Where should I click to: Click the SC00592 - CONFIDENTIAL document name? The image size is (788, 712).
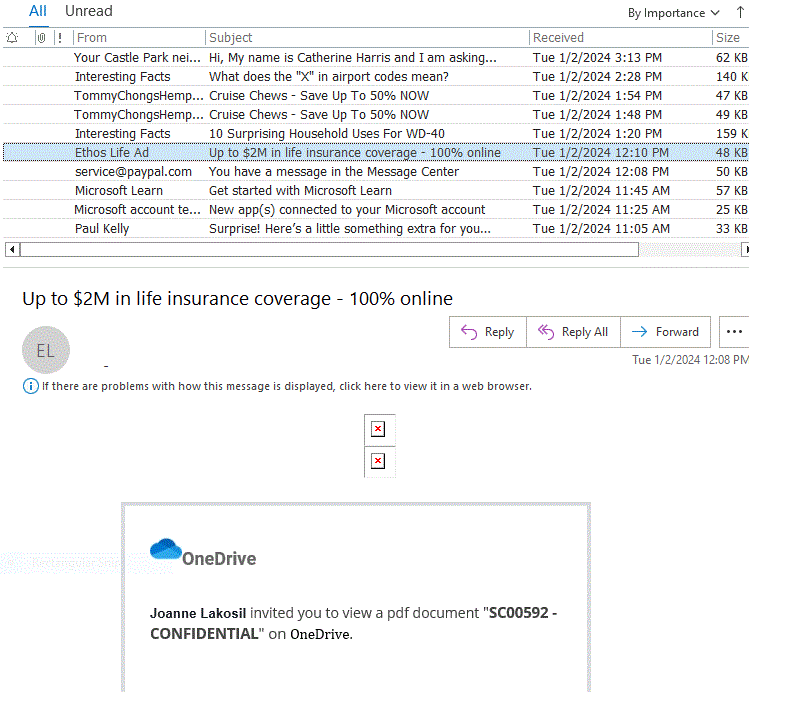353,624
